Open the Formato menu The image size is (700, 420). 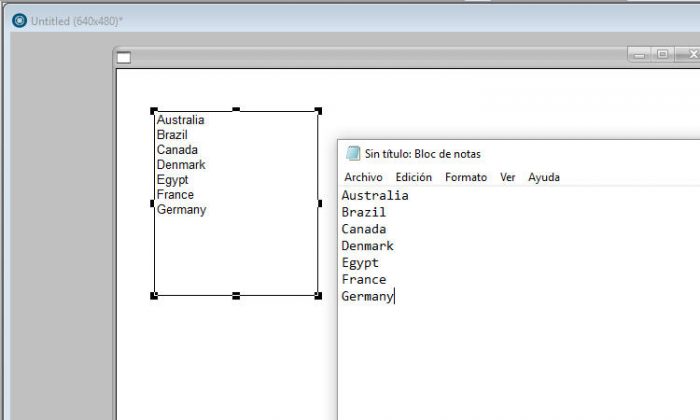click(466, 177)
